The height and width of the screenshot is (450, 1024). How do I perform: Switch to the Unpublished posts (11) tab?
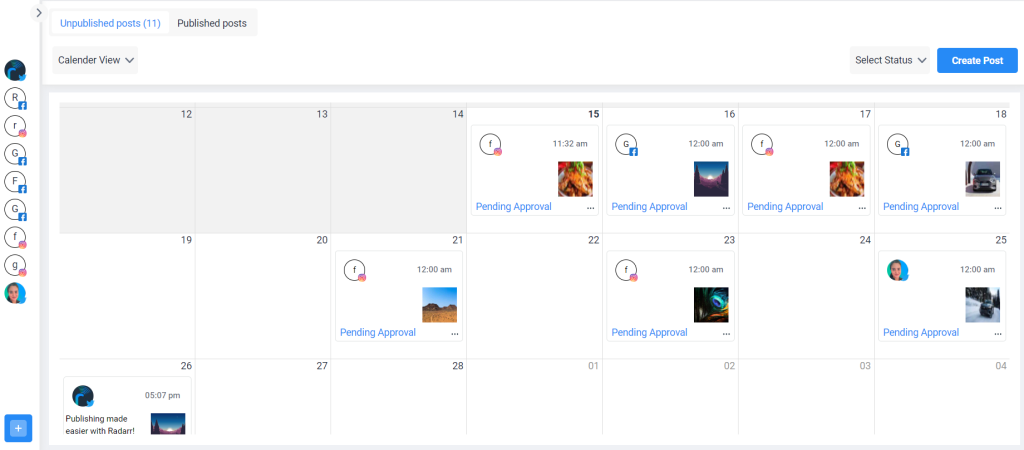(x=110, y=24)
